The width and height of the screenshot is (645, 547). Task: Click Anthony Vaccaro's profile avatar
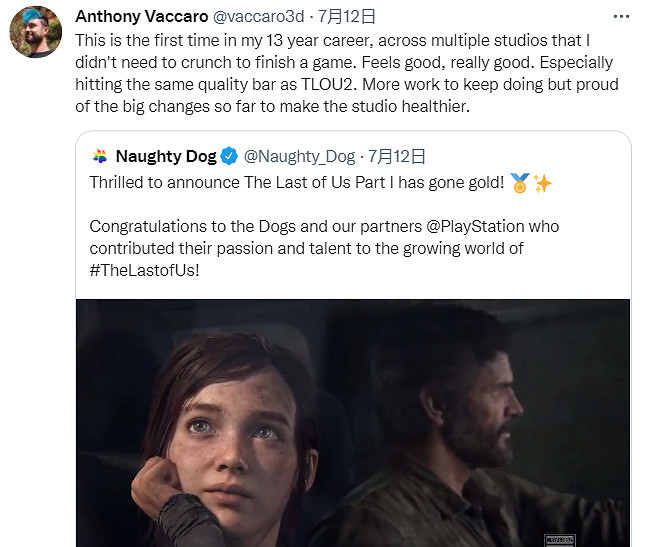(x=36, y=31)
